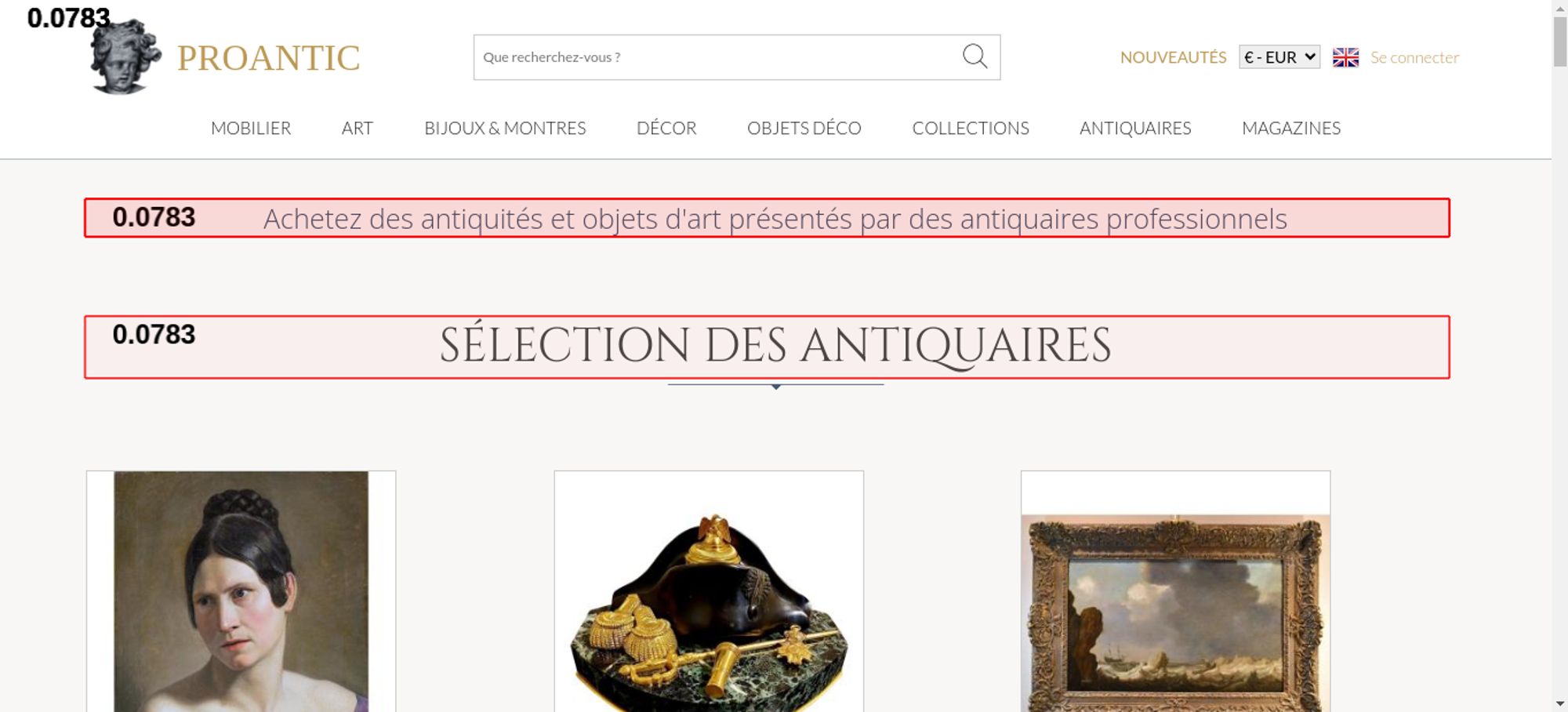The width and height of the screenshot is (1568, 712).
Task: Select BIJOUX & MONTRES category
Action: [505, 128]
